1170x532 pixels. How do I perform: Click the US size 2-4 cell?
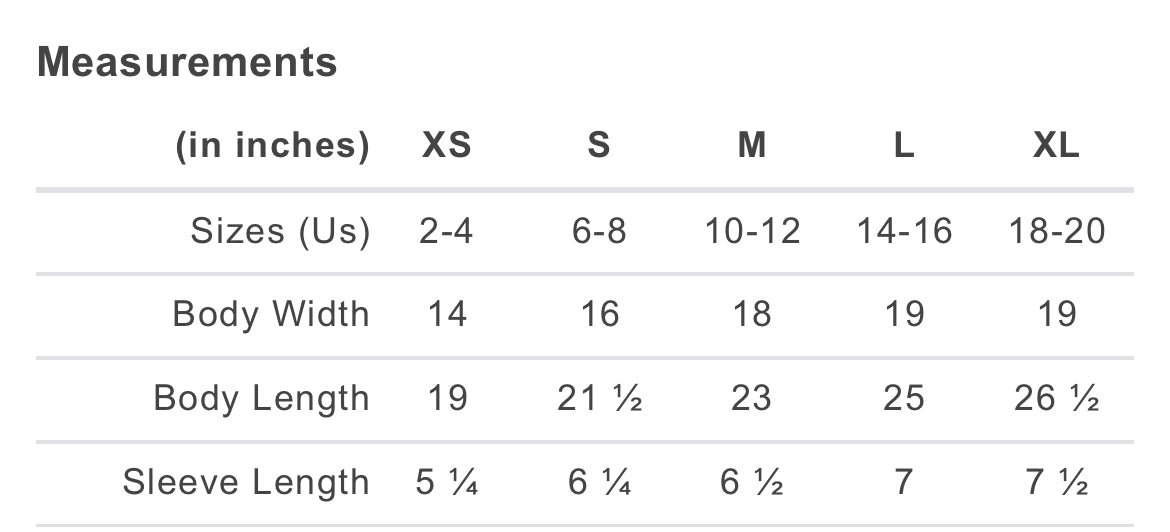[446, 232]
